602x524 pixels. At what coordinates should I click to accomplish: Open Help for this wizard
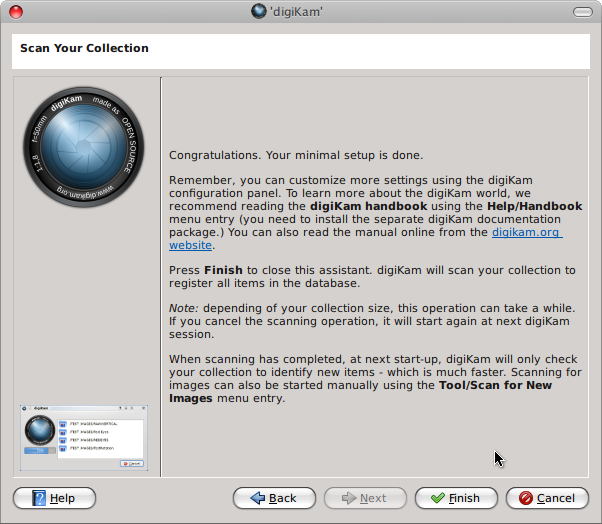point(55,498)
